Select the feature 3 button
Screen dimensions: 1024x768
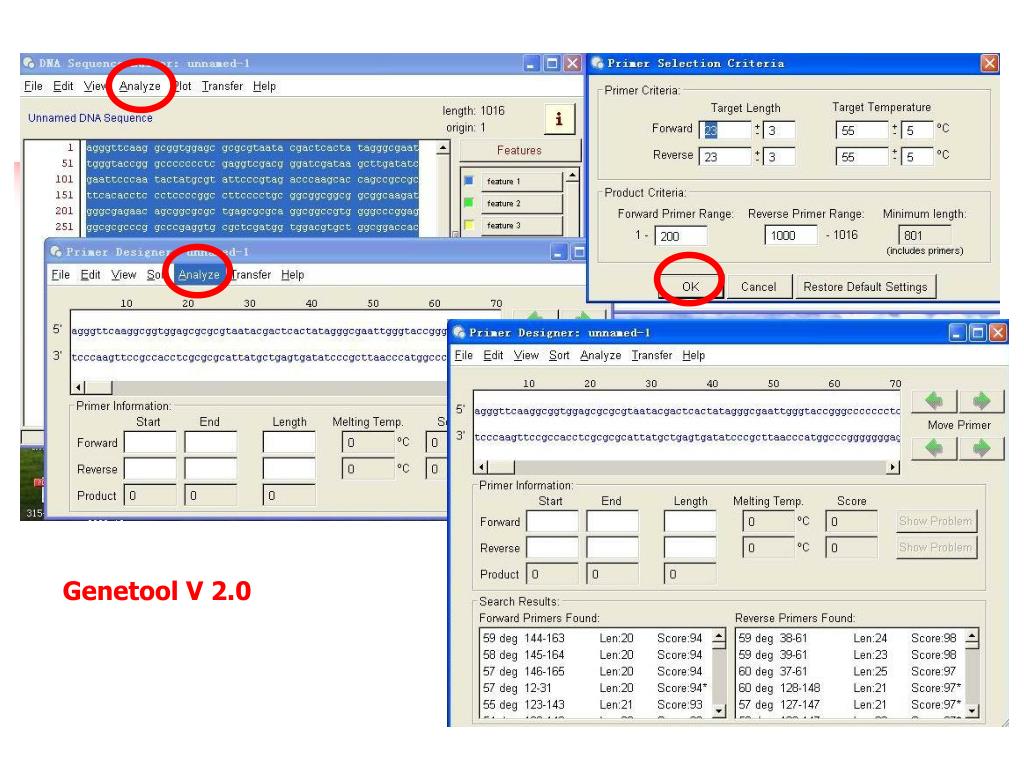click(x=521, y=225)
